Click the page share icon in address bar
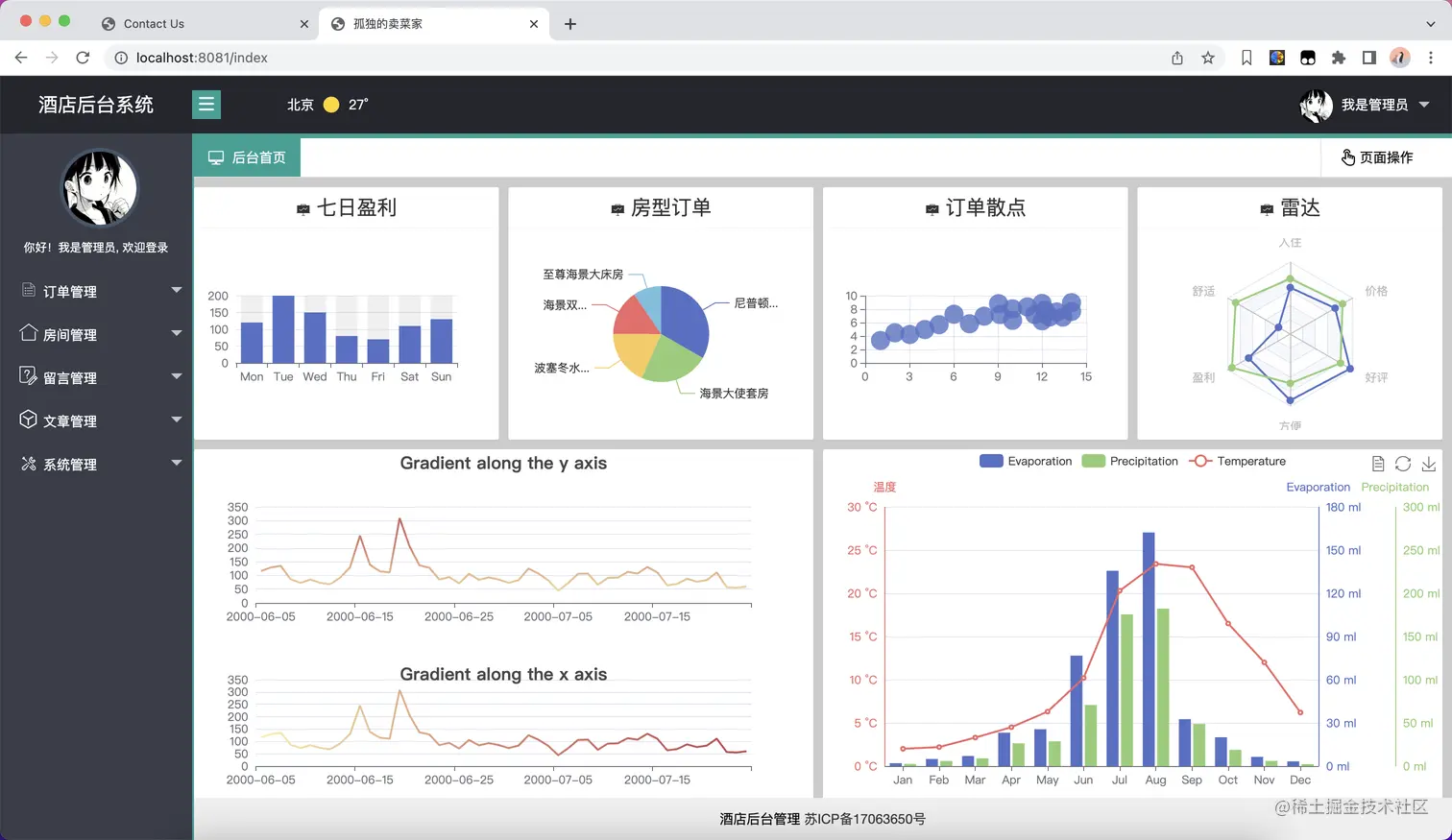 tap(1177, 58)
